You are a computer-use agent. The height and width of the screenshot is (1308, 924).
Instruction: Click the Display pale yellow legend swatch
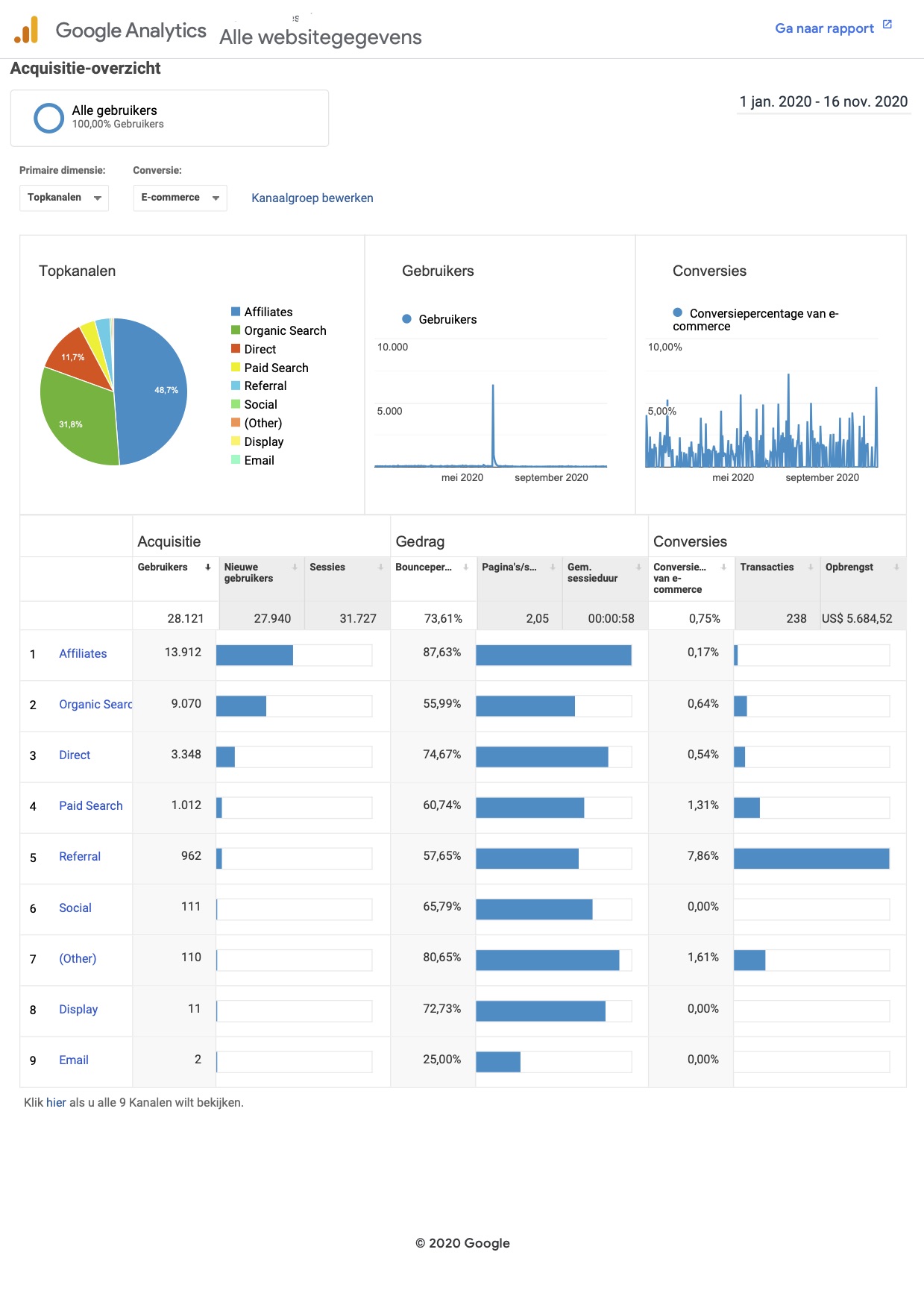pyautogui.click(x=236, y=441)
